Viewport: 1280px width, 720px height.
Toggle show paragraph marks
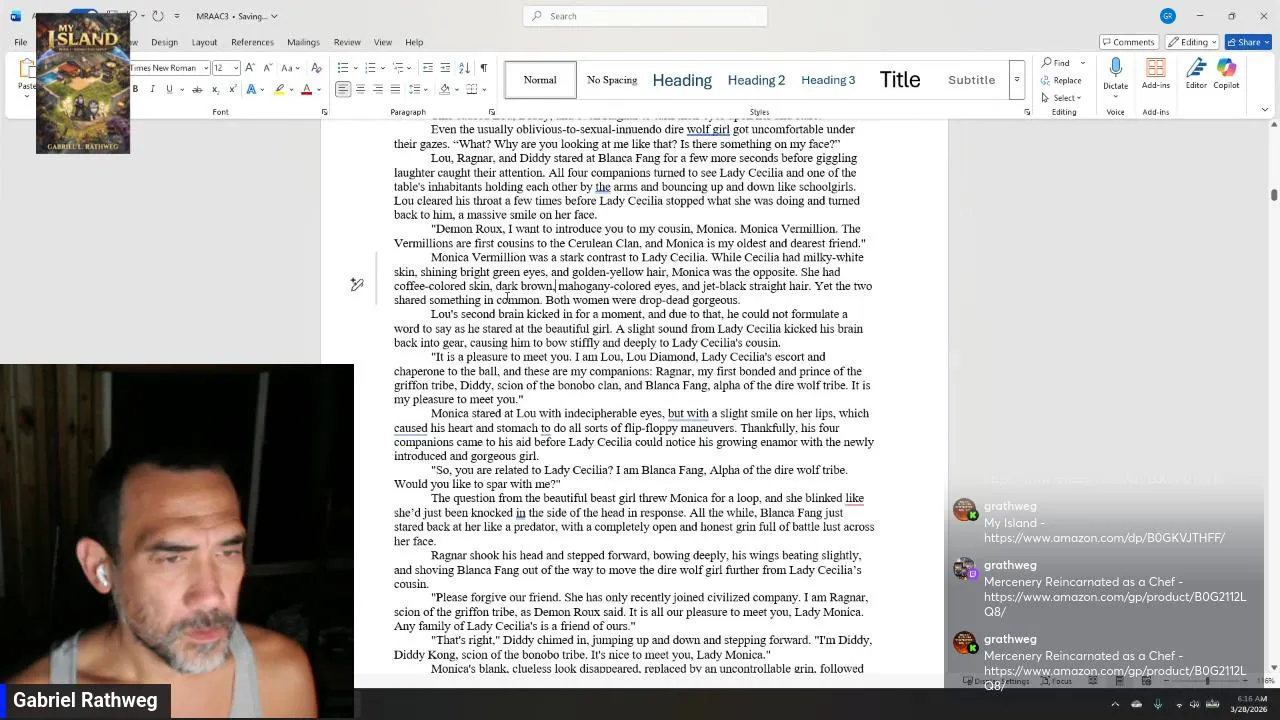pyautogui.click(x=484, y=68)
